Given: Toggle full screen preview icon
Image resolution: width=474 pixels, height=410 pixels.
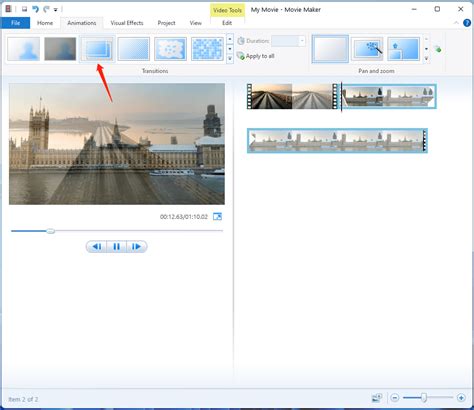Looking at the screenshot, I should [x=217, y=217].
